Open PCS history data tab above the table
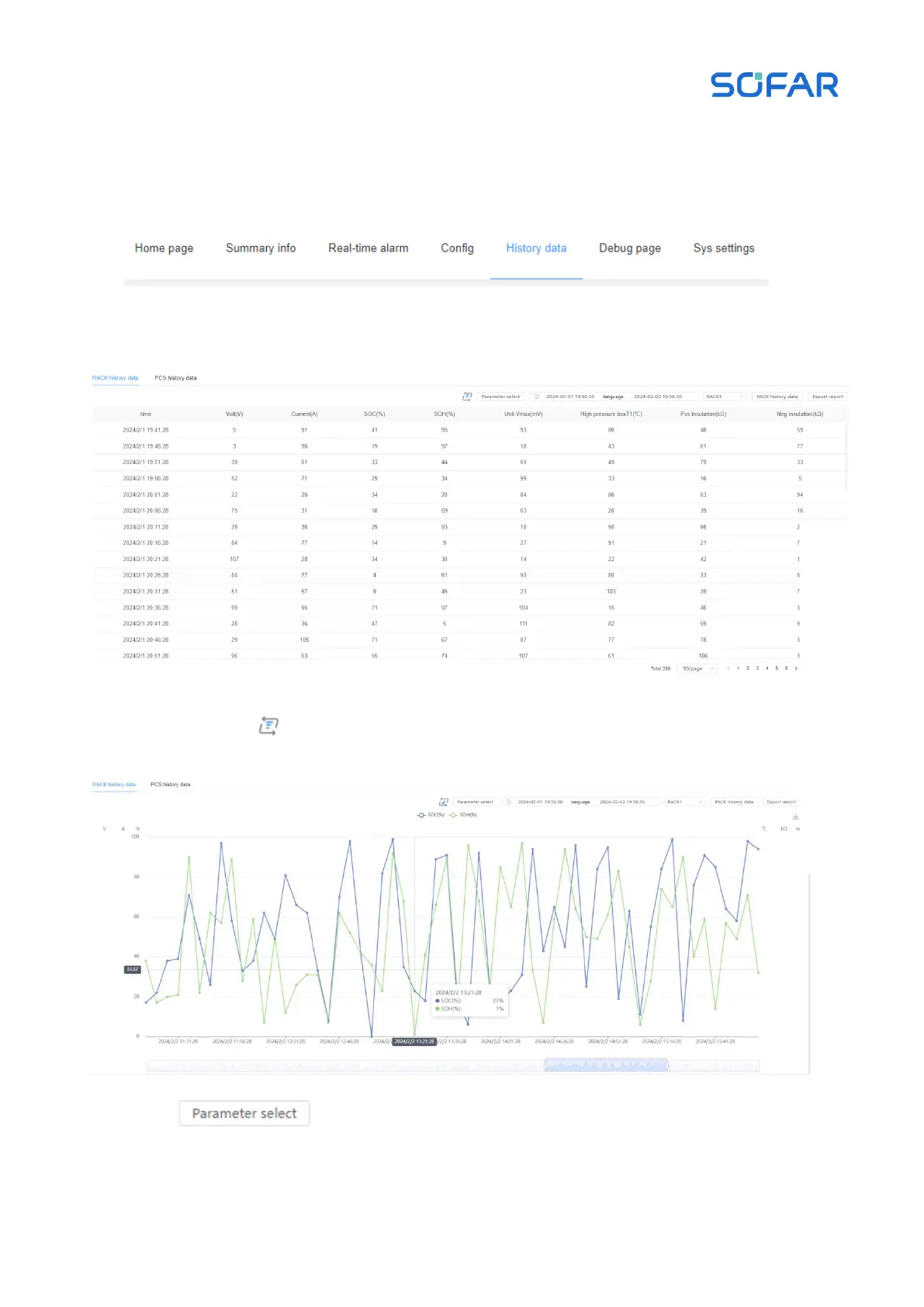The image size is (924, 1307). 175,378
